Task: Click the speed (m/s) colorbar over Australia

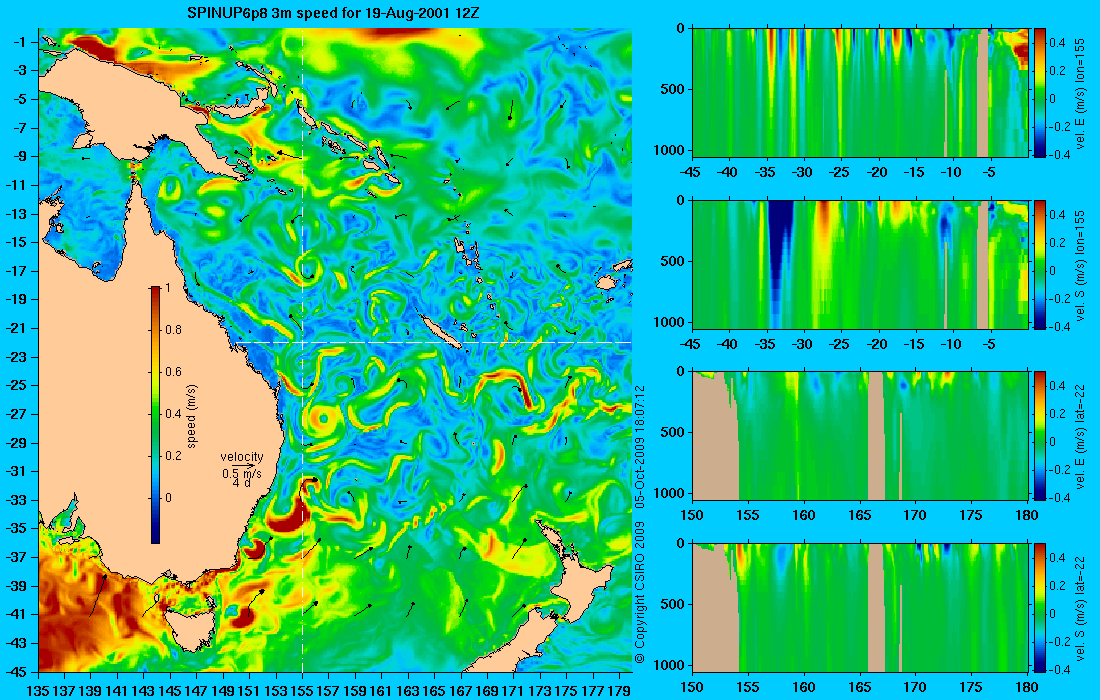Action: [x=155, y=415]
